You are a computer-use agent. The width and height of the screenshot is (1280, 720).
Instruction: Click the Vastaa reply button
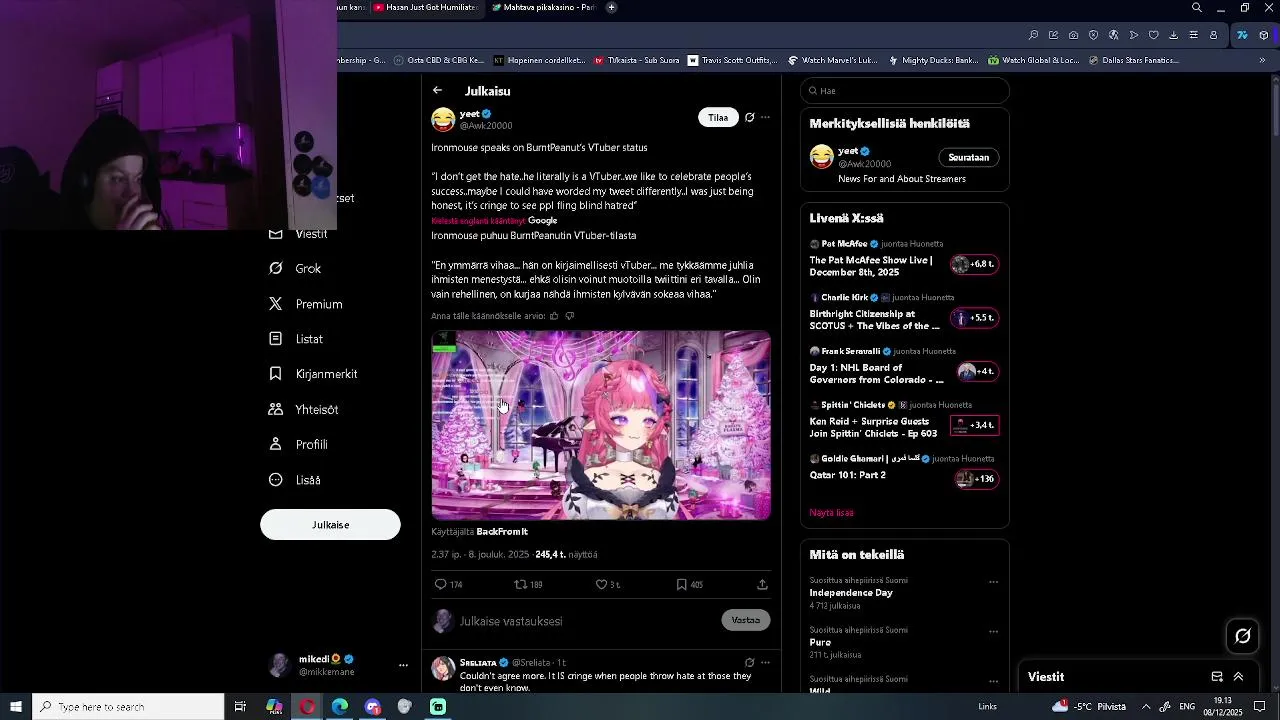(746, 620)
